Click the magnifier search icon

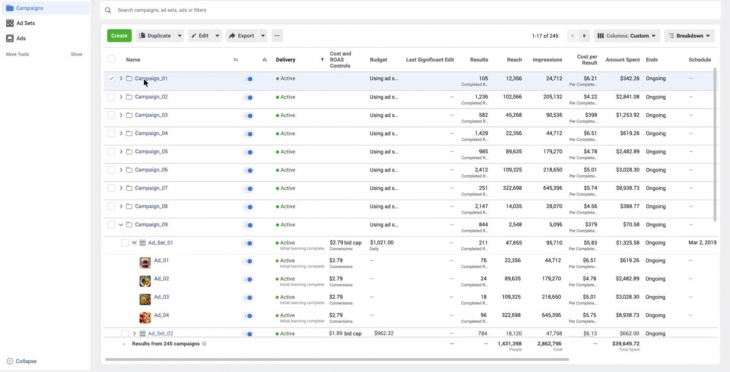tap(108, 10)
